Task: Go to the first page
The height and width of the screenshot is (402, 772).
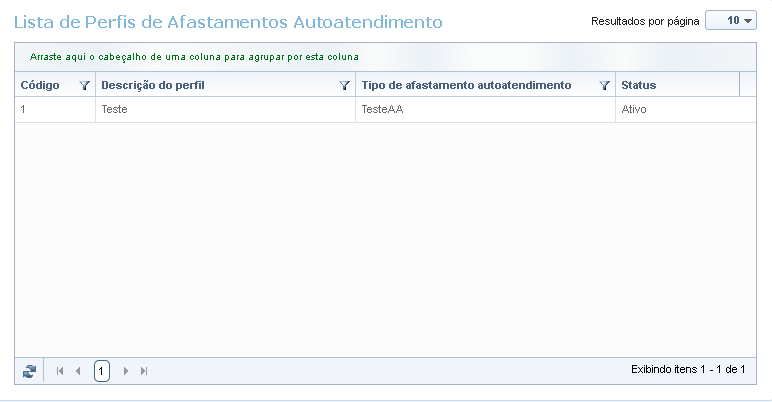Action: pos(60,371)
